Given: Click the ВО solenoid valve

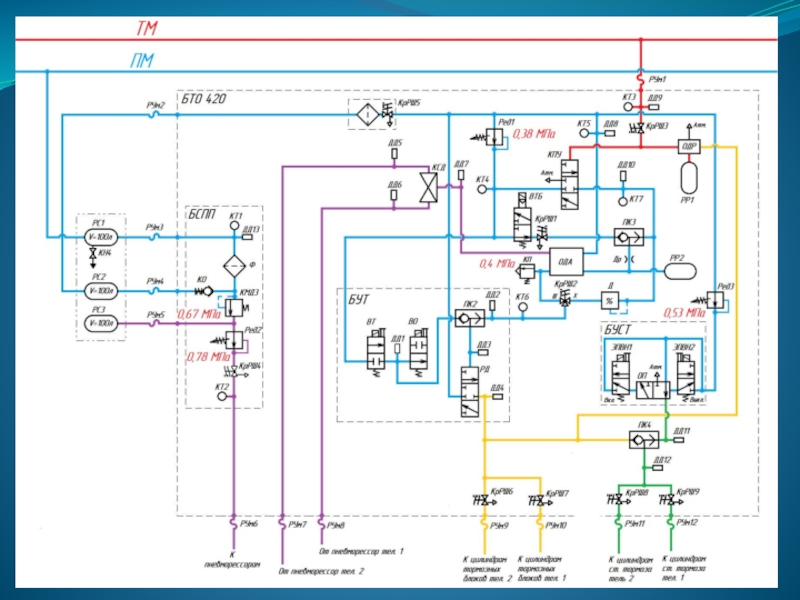Looking at the screenshot, I should coord(419,354).
